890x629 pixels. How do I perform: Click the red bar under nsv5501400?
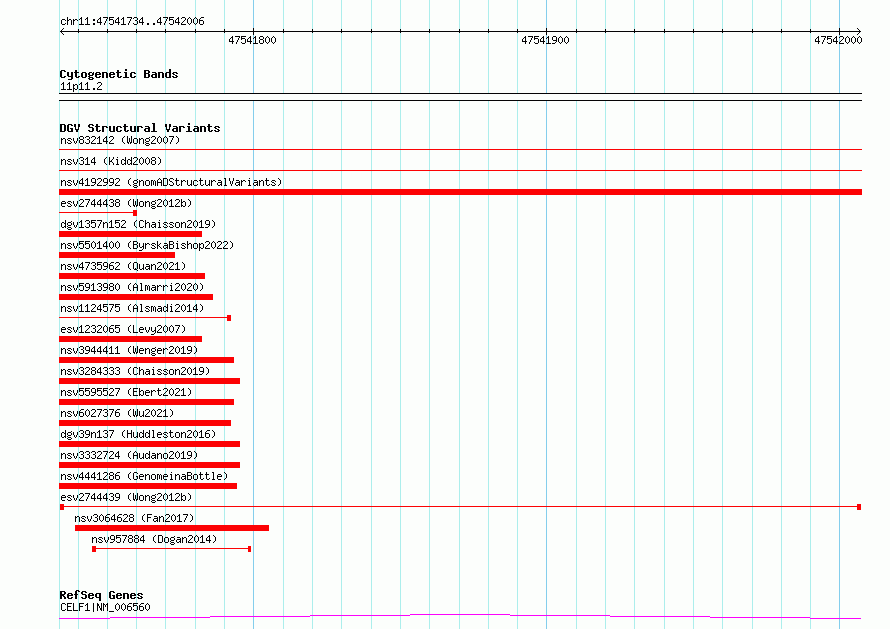tap(117, 255)
